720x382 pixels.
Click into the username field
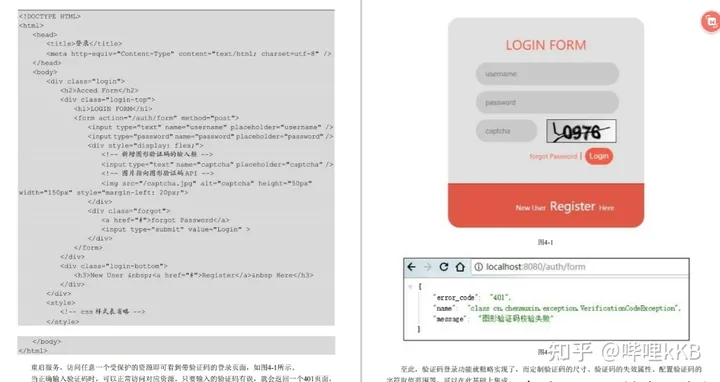(x=547, y=74)
